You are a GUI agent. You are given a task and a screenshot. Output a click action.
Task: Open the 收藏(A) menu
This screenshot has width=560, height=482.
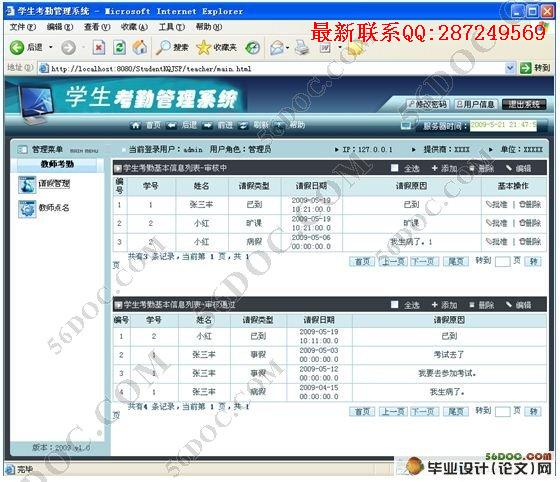coord(134,27)
